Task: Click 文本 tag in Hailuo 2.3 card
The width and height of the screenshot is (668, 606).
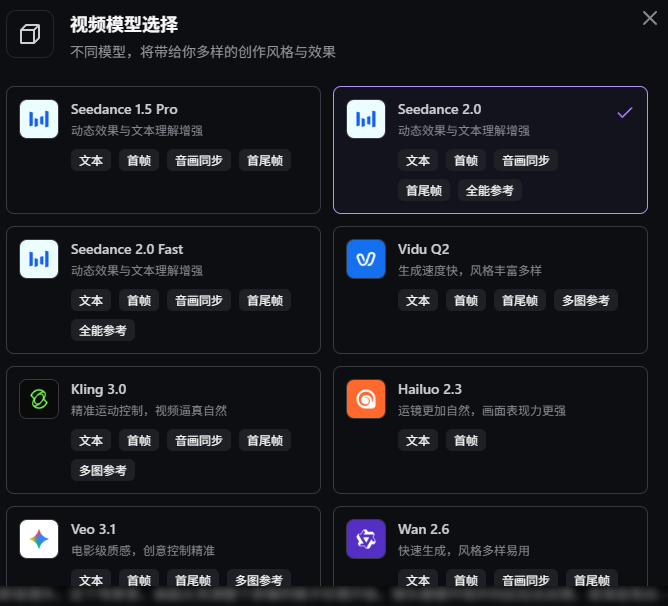Action: [418, 440]
